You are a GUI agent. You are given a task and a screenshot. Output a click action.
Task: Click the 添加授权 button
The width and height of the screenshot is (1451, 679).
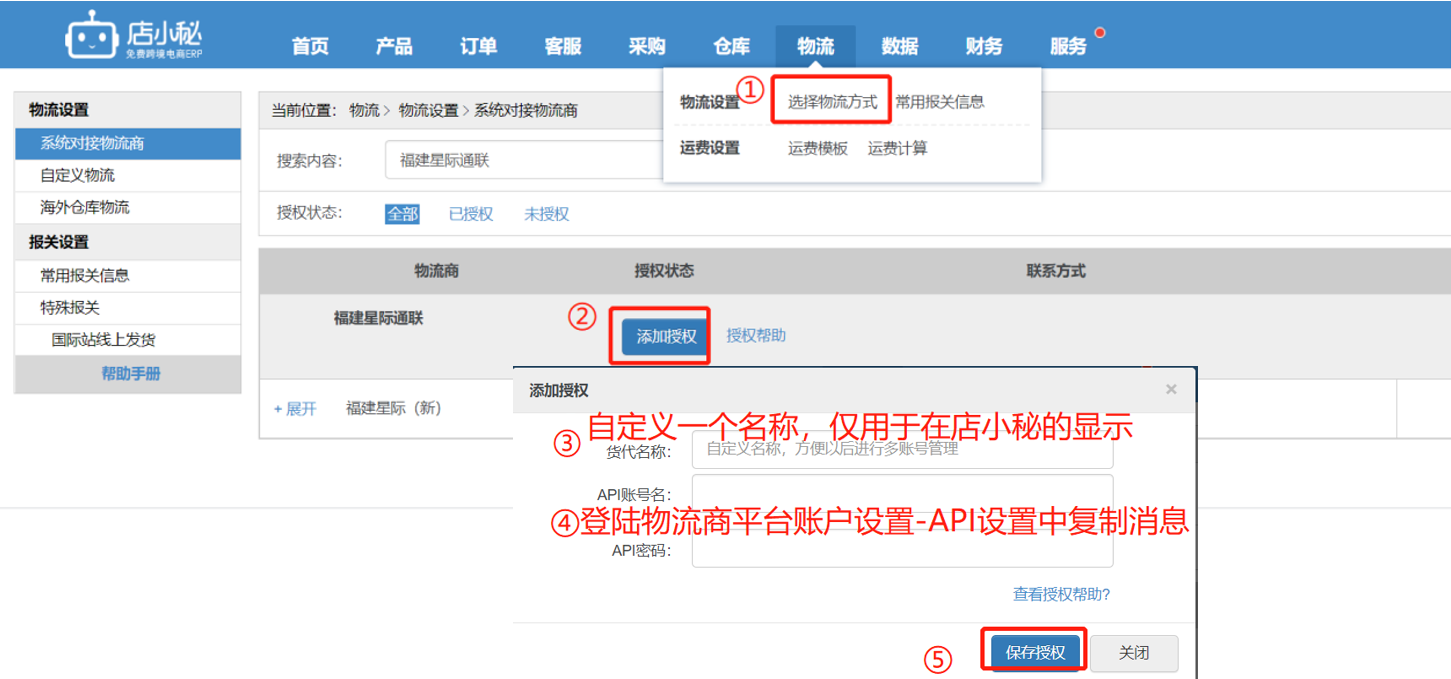click(x=666, y=336)
